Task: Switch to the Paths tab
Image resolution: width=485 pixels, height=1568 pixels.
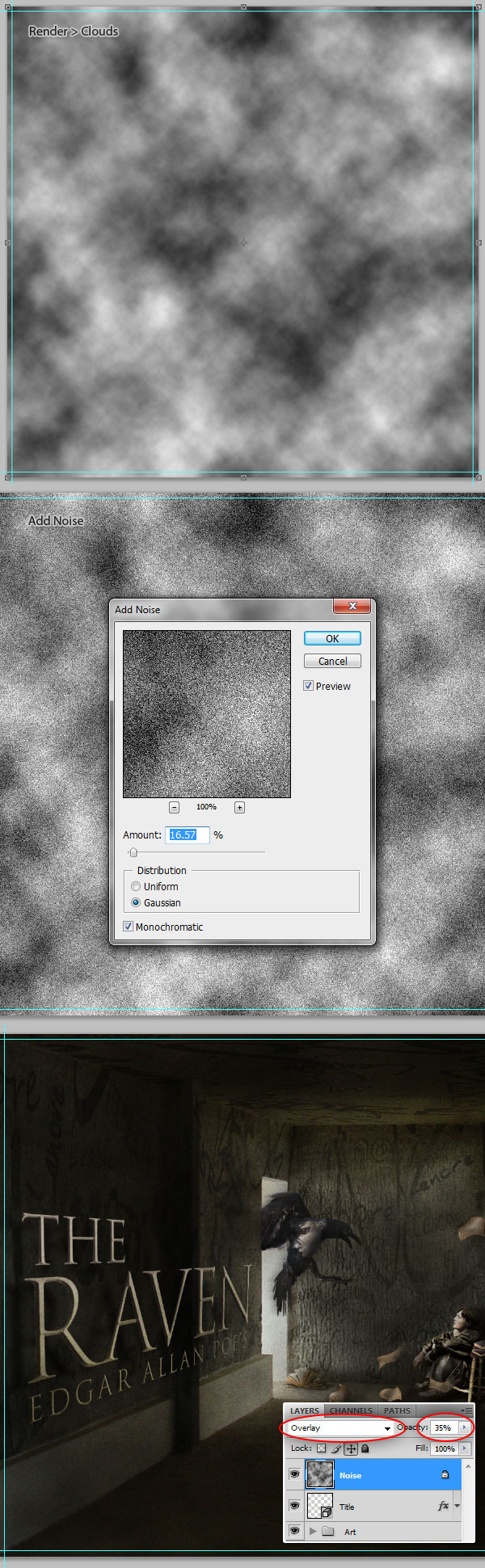Action: (x=397, y=1410)
